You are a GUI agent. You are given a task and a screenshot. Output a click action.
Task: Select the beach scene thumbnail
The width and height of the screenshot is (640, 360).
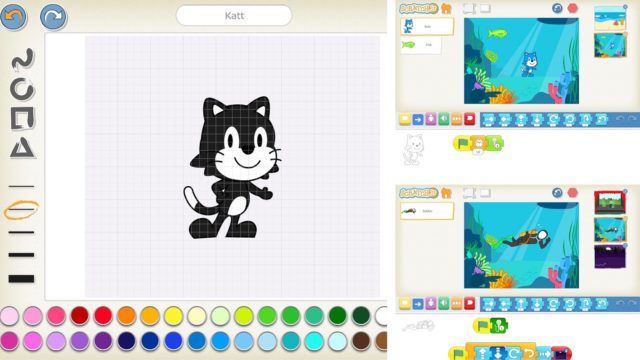pyautogui.click(x=610, y=18)
